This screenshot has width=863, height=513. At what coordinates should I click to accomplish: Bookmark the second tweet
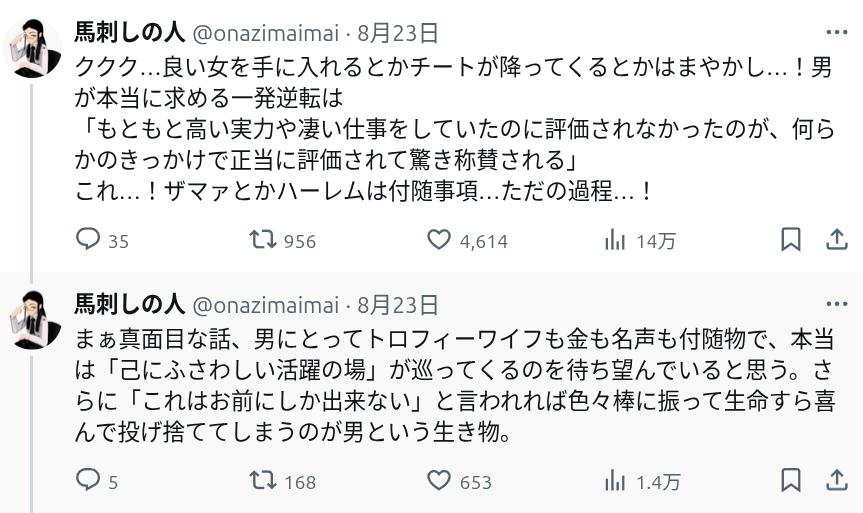click(790, 481)
